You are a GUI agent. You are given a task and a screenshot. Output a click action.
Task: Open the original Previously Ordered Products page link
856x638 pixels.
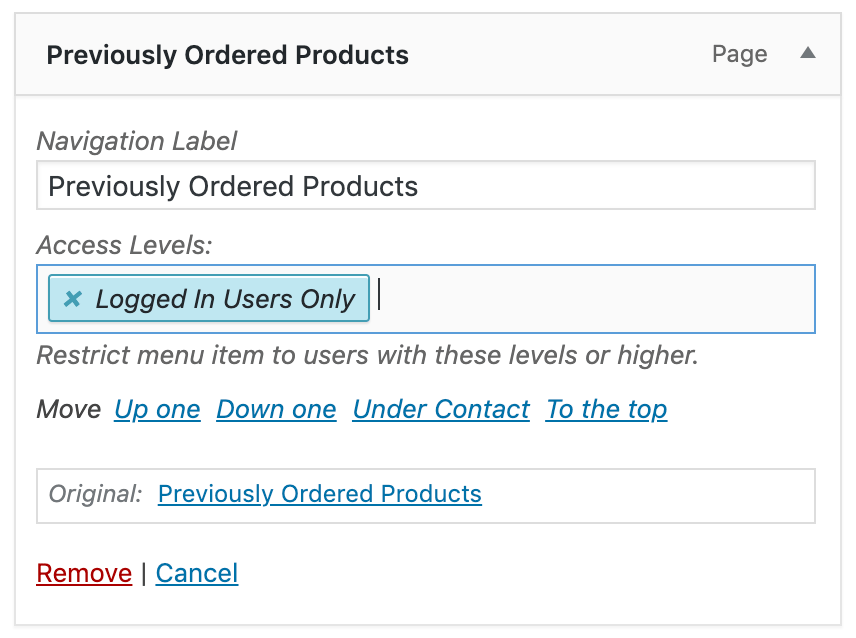click(x=320, y=494)
